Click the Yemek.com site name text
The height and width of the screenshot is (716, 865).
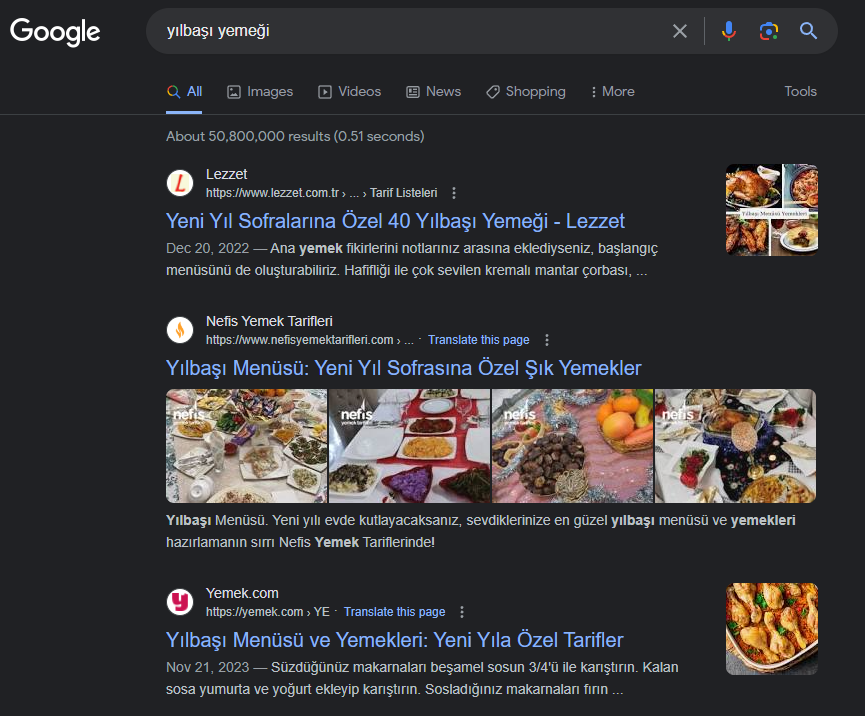point(242,593)
